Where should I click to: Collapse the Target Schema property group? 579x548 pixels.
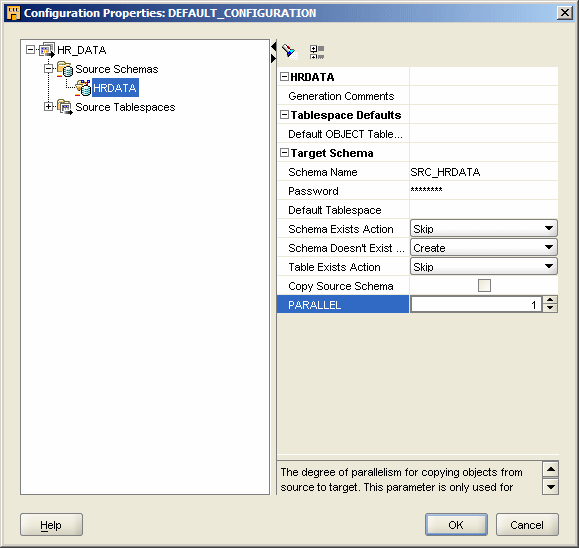point(284,153)
